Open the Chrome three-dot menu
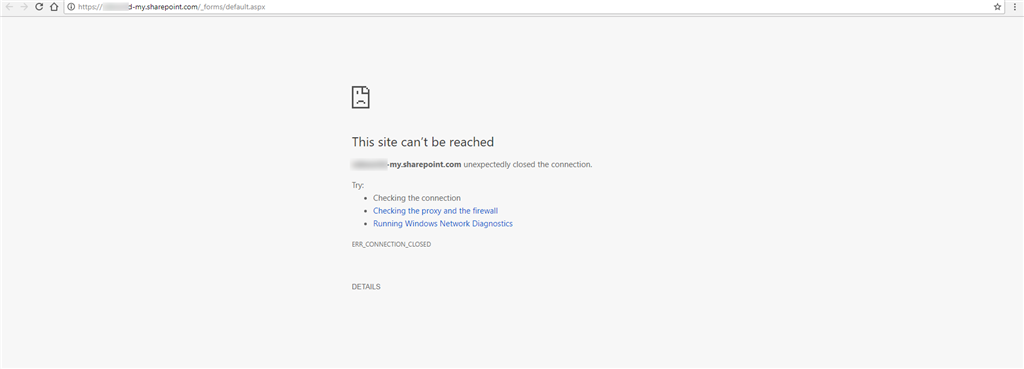Screen dimensions: 1024x369 [1016, 7]
